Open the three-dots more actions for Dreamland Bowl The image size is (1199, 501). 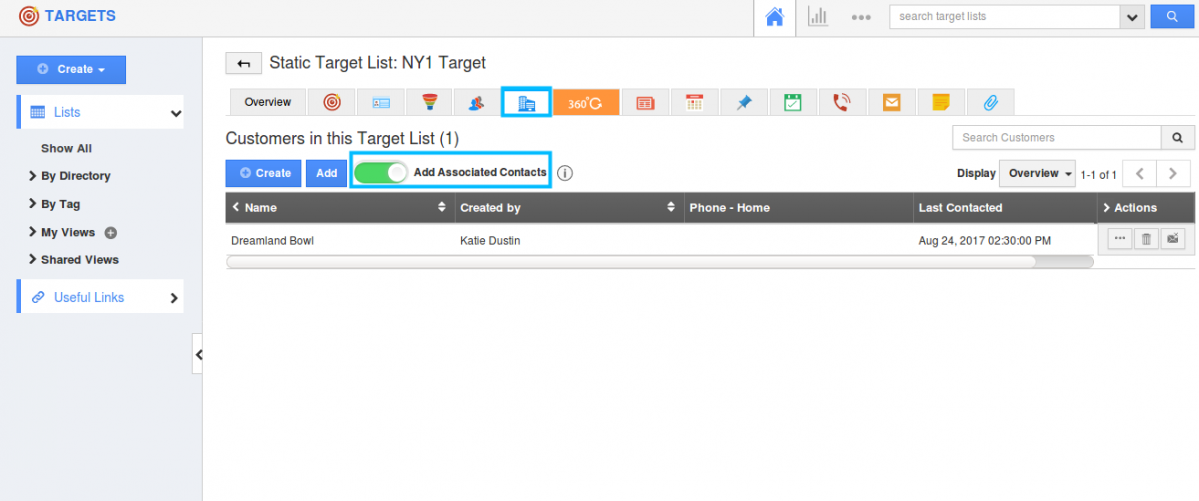[x=1120, y=239]
